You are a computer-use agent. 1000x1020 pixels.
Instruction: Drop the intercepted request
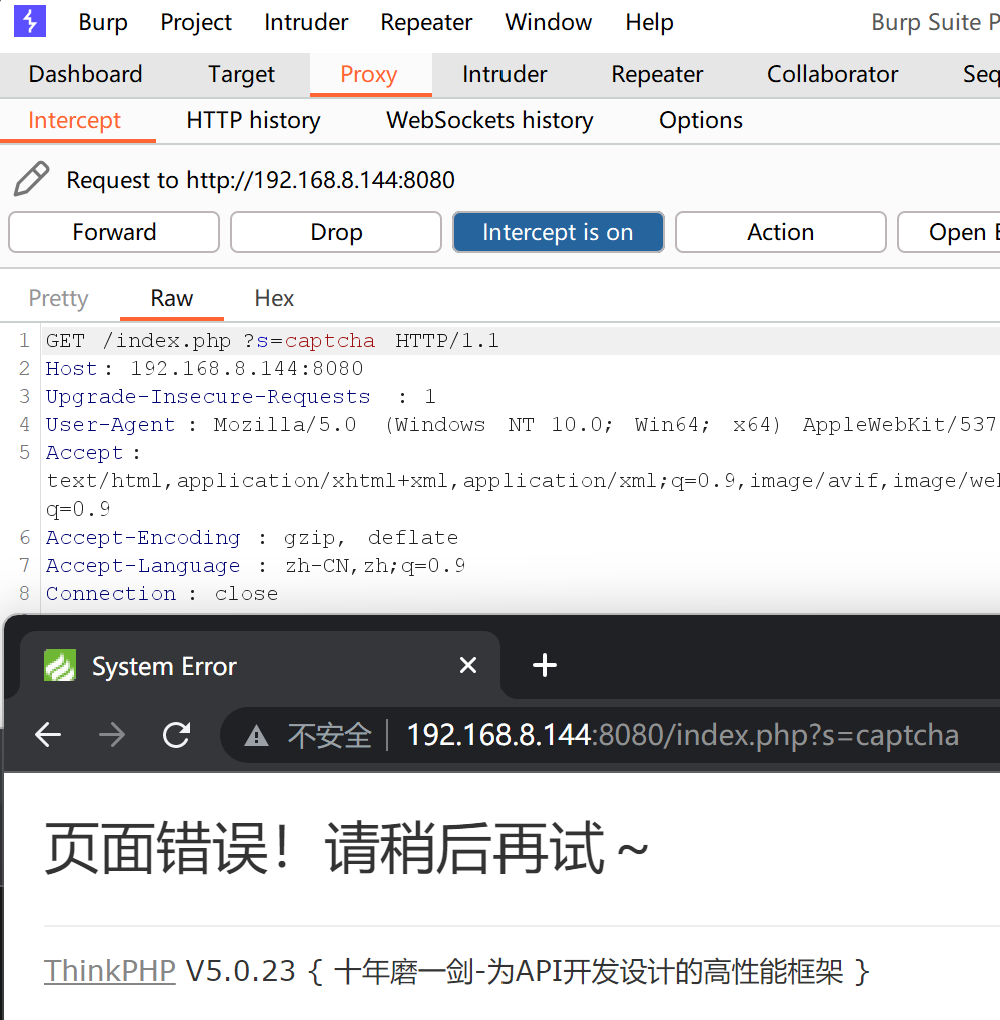[x=336, y=232]
